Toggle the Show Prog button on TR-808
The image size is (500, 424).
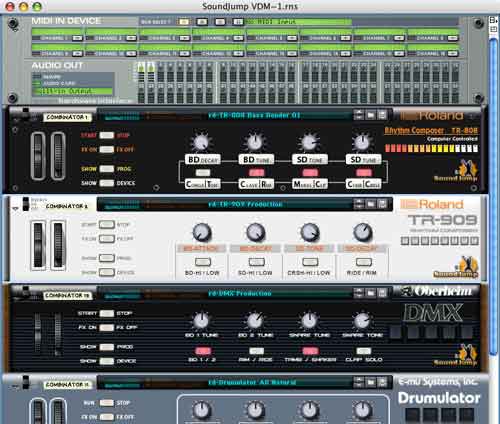[x=107, y=169]
